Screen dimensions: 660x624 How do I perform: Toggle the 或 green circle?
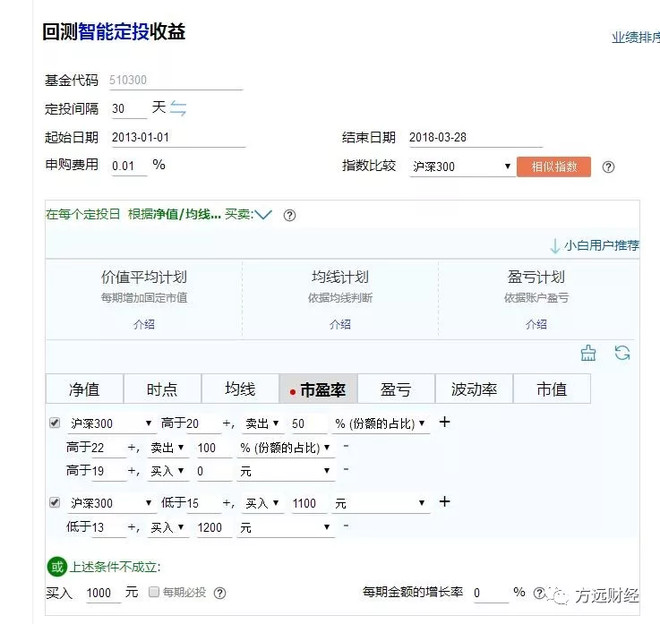(x=57, y=567)
